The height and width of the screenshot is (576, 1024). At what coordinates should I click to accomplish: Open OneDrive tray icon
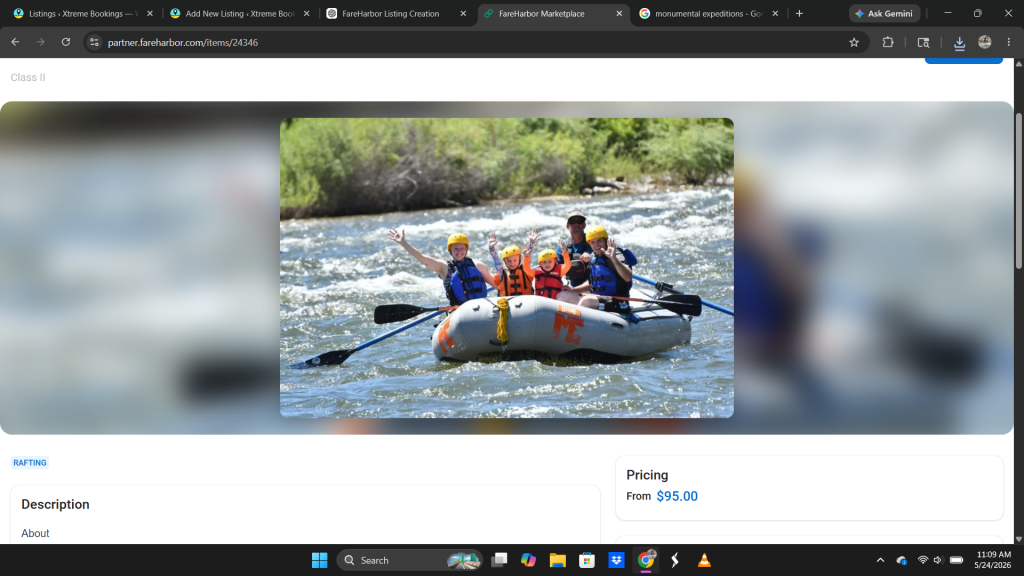pyautogui.click(x=902, y=560)
